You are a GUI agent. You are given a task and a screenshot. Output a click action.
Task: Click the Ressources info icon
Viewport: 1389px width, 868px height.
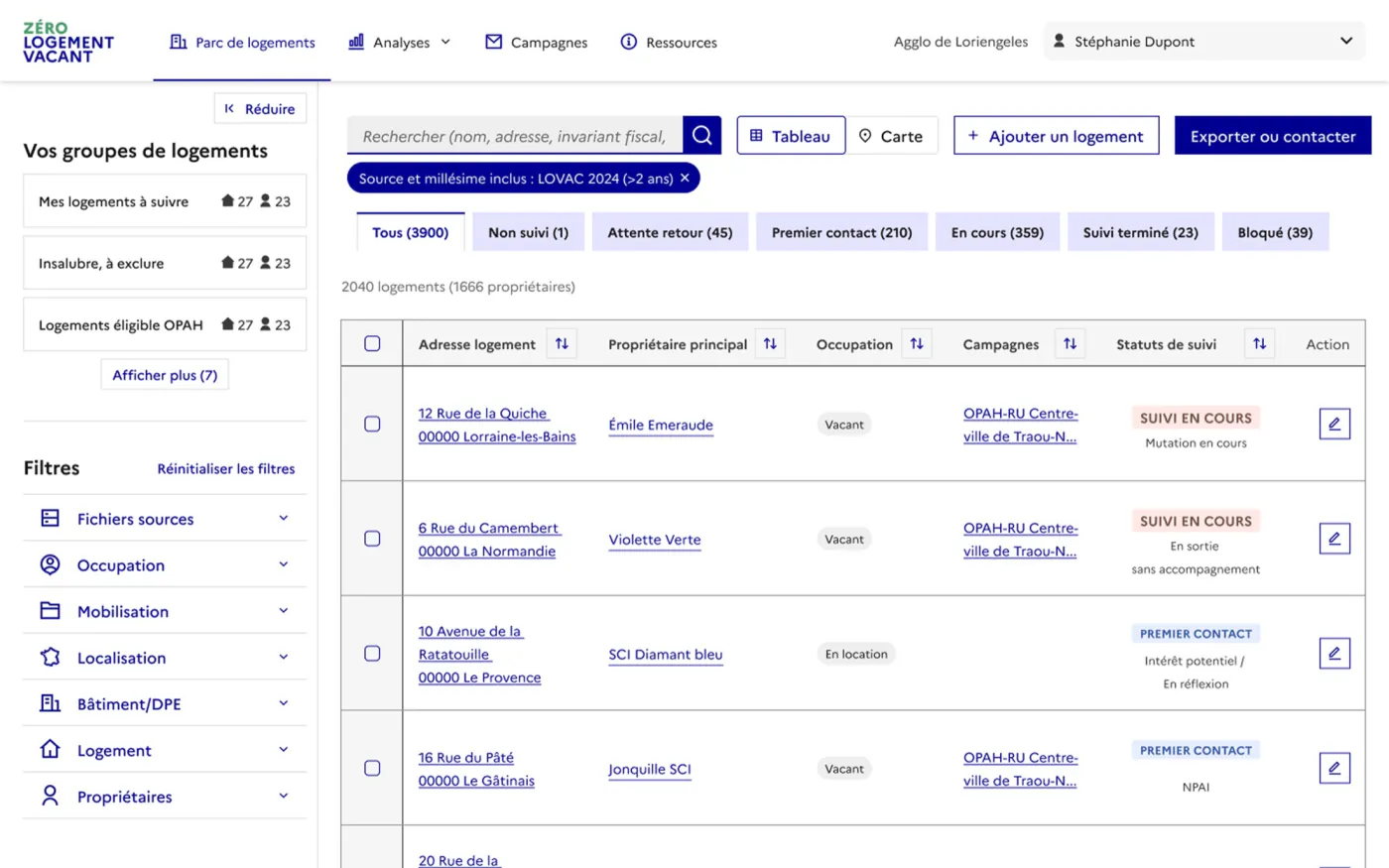click(x=629, y=42)
